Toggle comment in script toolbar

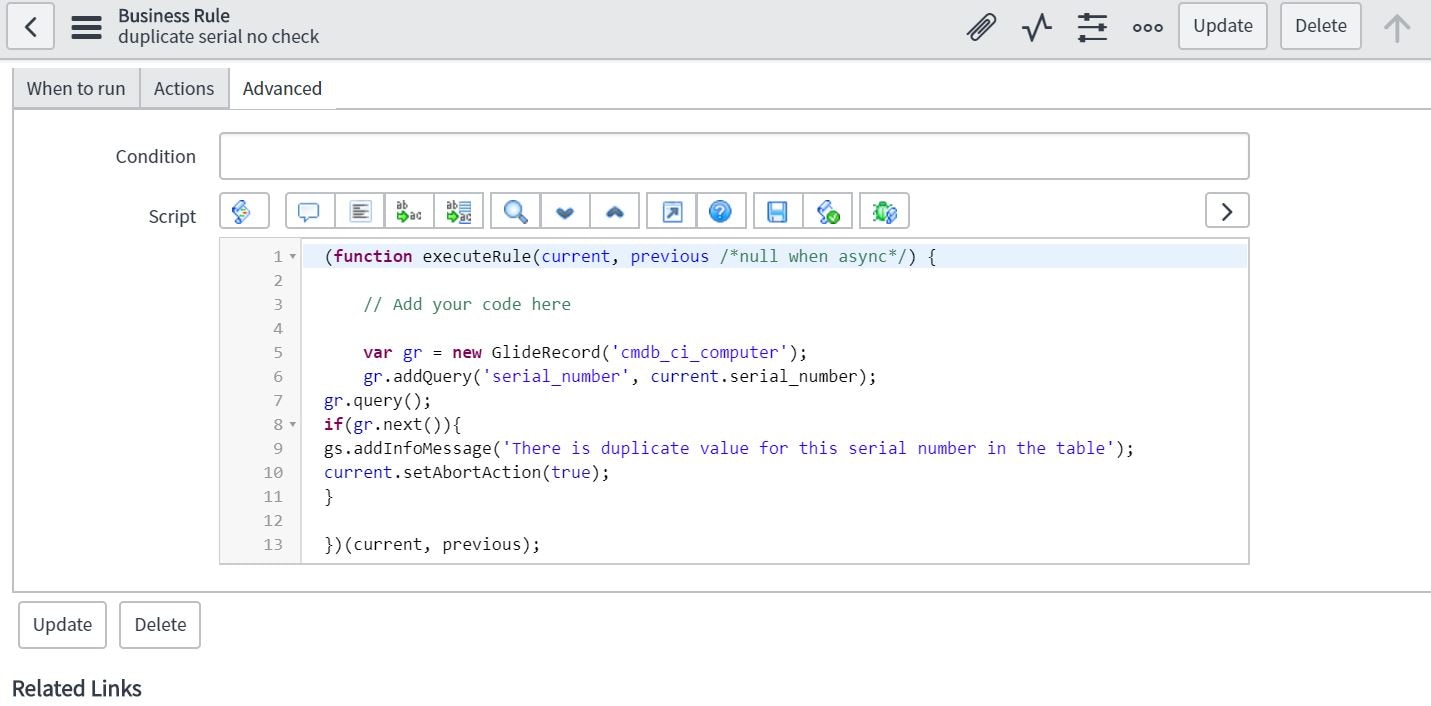[310, 211]
